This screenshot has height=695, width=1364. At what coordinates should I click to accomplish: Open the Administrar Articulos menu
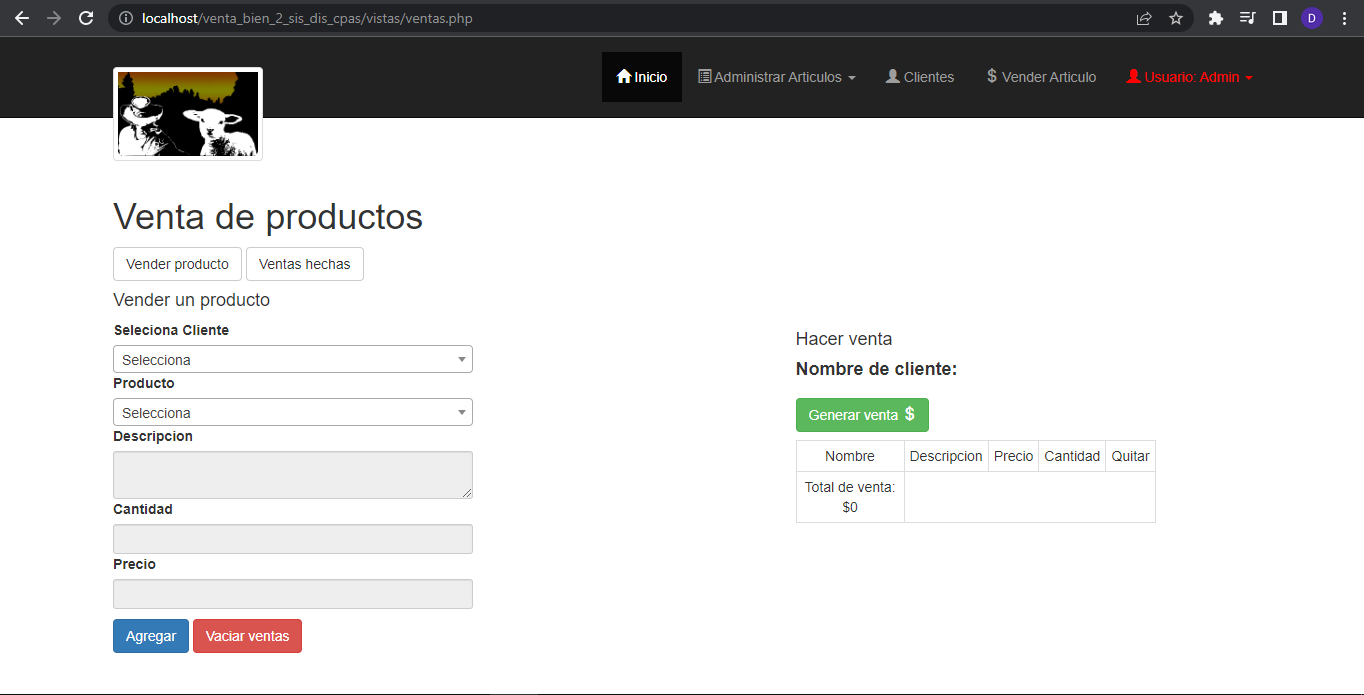point(777,76)
